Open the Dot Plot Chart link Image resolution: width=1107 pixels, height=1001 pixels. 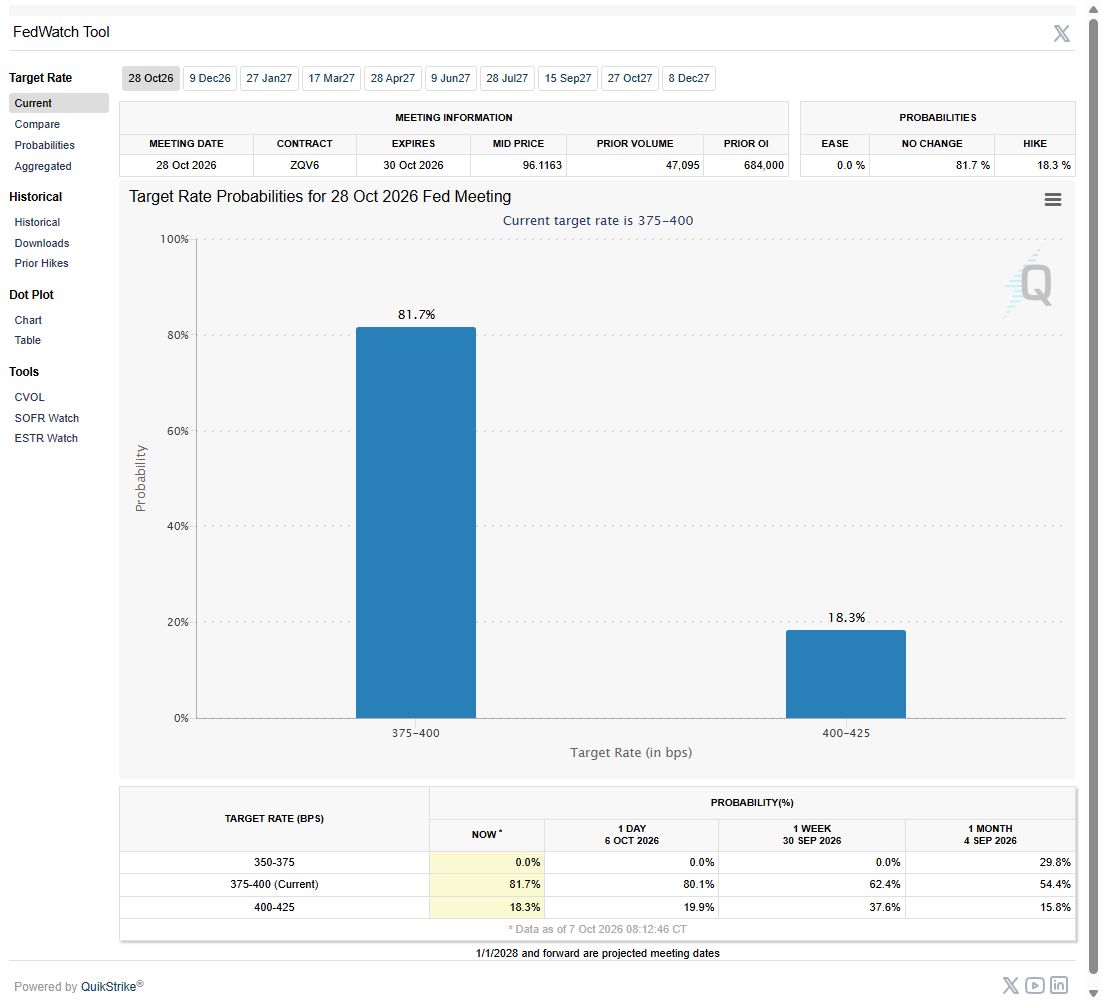click(x=28, y=320)
